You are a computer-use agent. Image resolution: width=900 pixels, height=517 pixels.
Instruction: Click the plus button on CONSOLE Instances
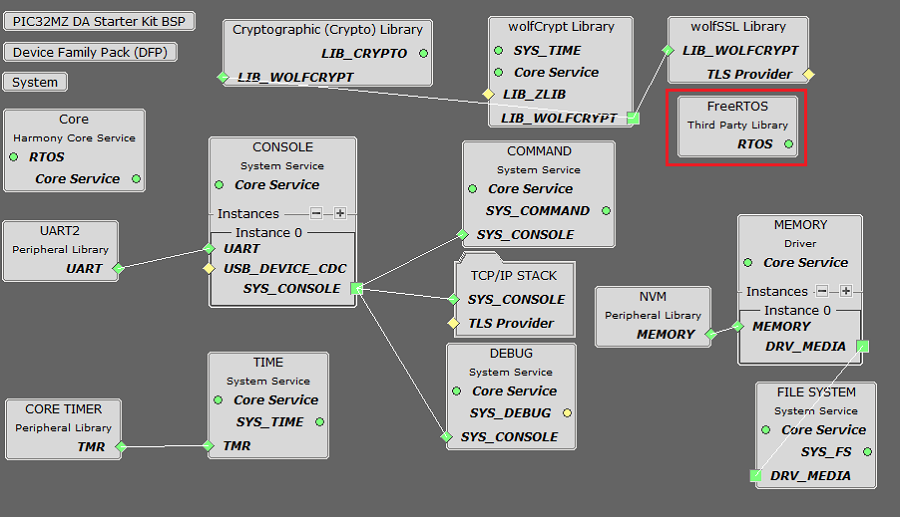point(340,213)
